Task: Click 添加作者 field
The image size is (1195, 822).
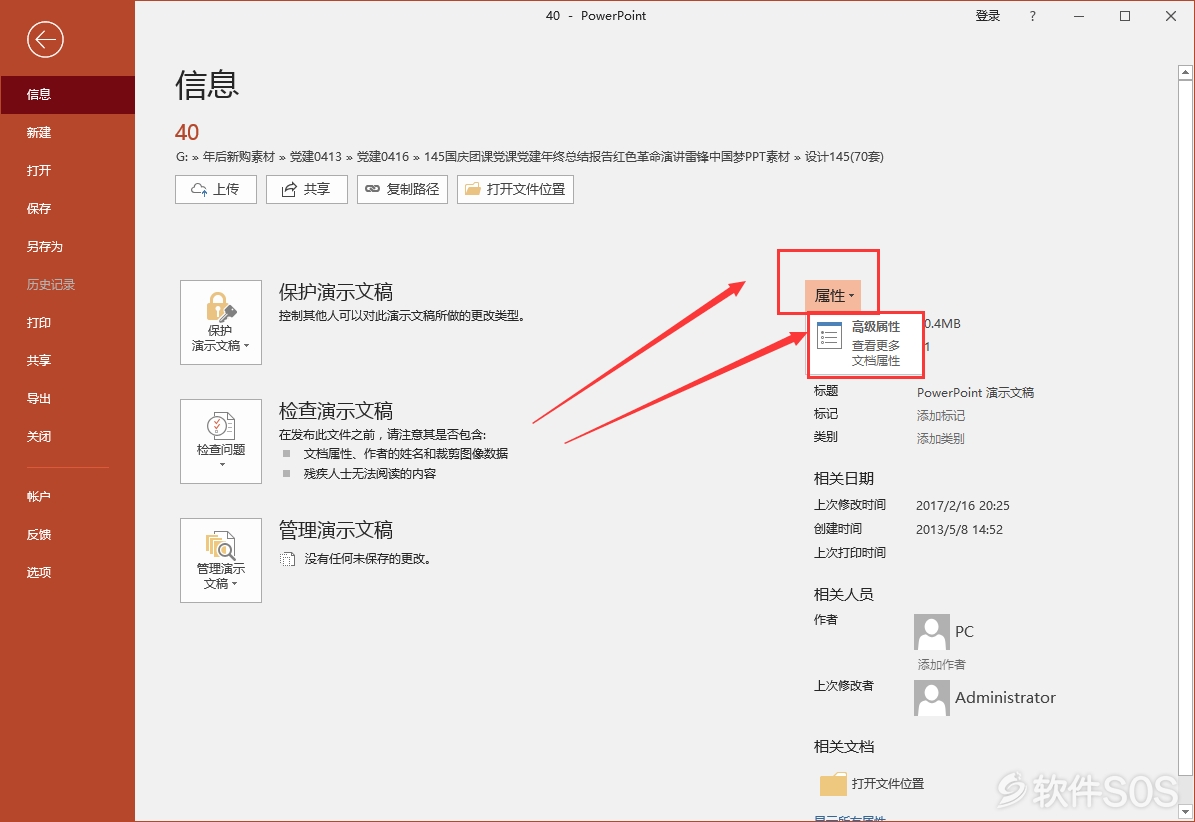Action: tap(941, 665)
